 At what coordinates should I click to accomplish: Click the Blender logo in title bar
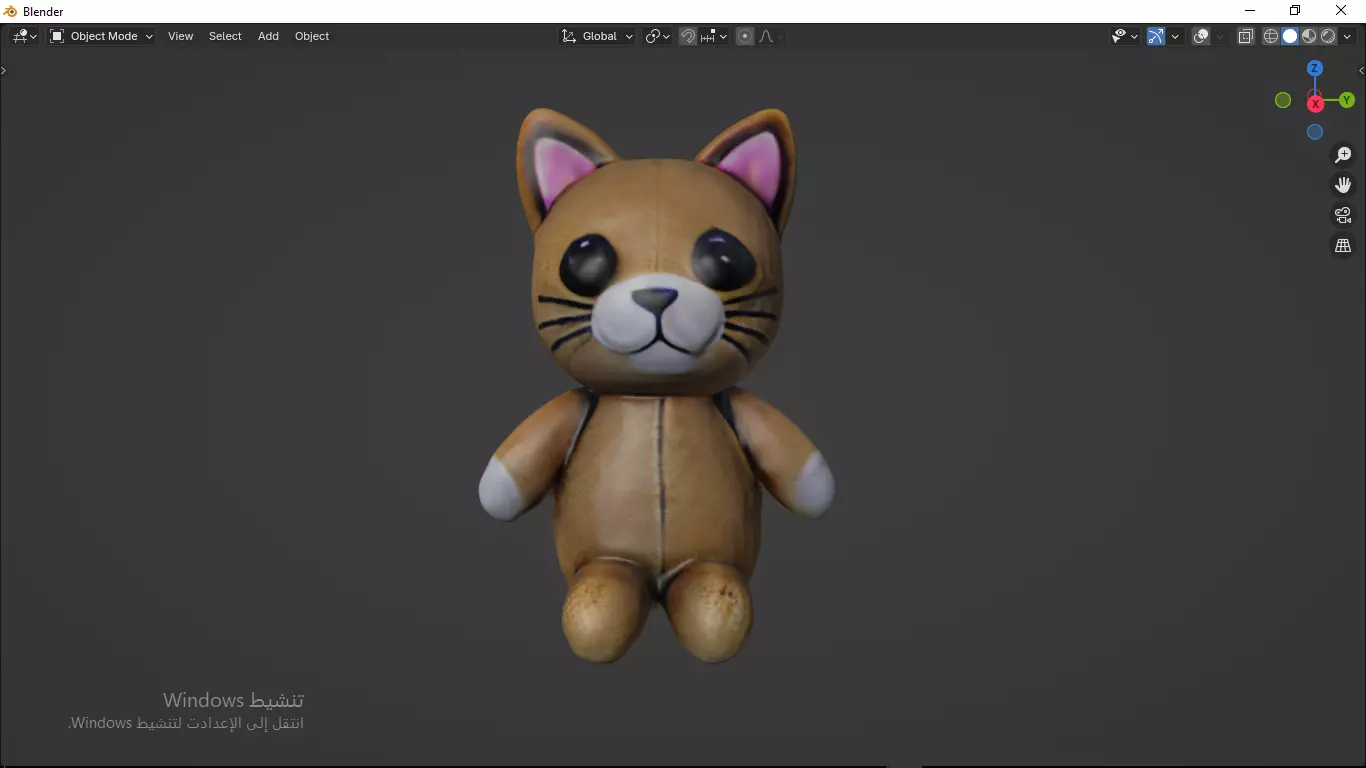pyautogui.click(x=10, y=11)
